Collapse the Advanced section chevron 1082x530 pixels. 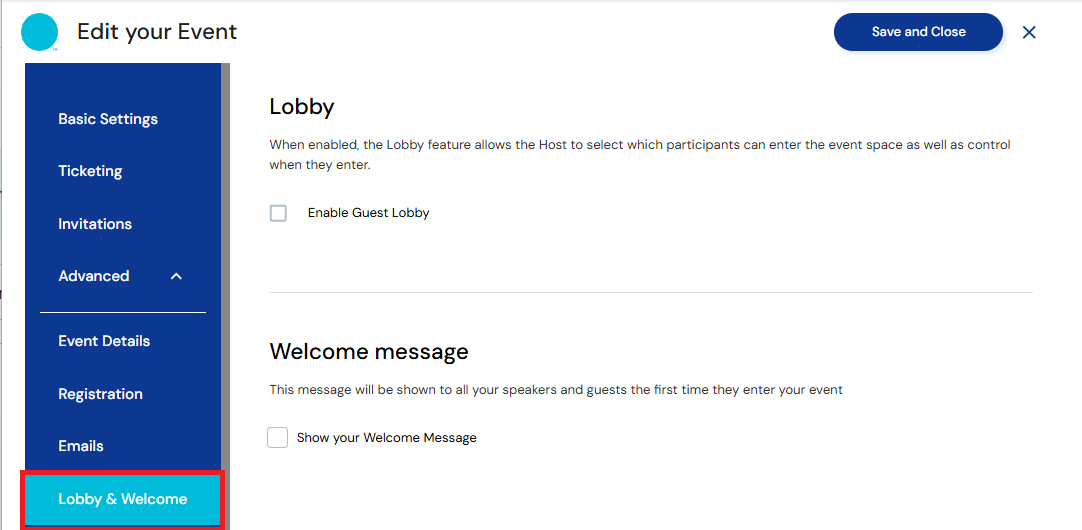[176, 276]
